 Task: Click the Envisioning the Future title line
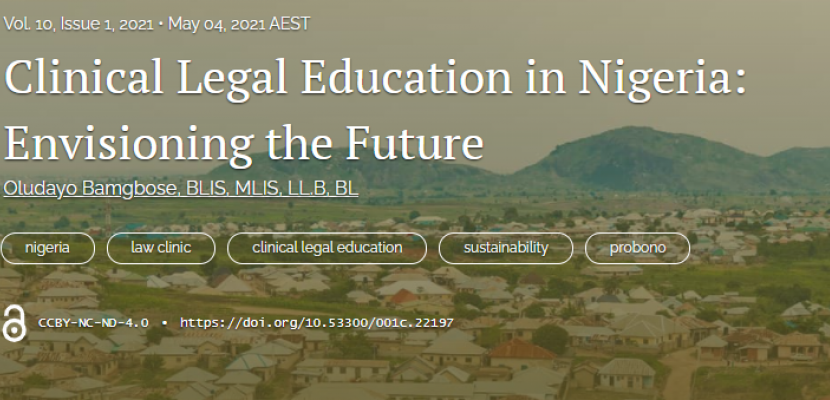243,143
